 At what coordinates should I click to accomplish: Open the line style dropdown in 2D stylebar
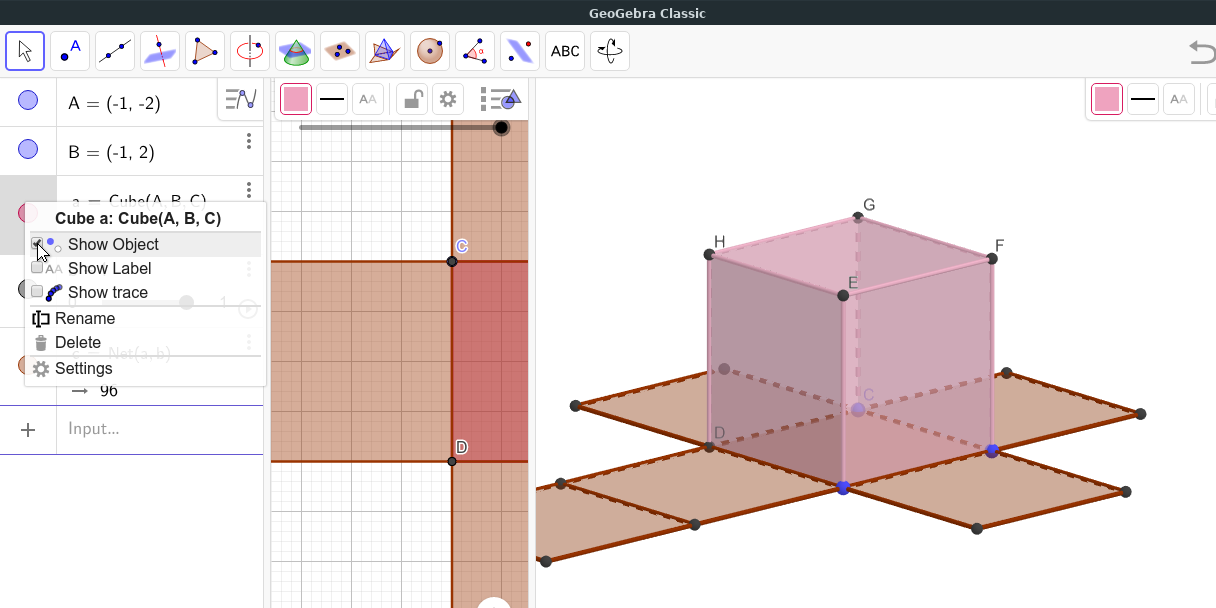(332, 99)
